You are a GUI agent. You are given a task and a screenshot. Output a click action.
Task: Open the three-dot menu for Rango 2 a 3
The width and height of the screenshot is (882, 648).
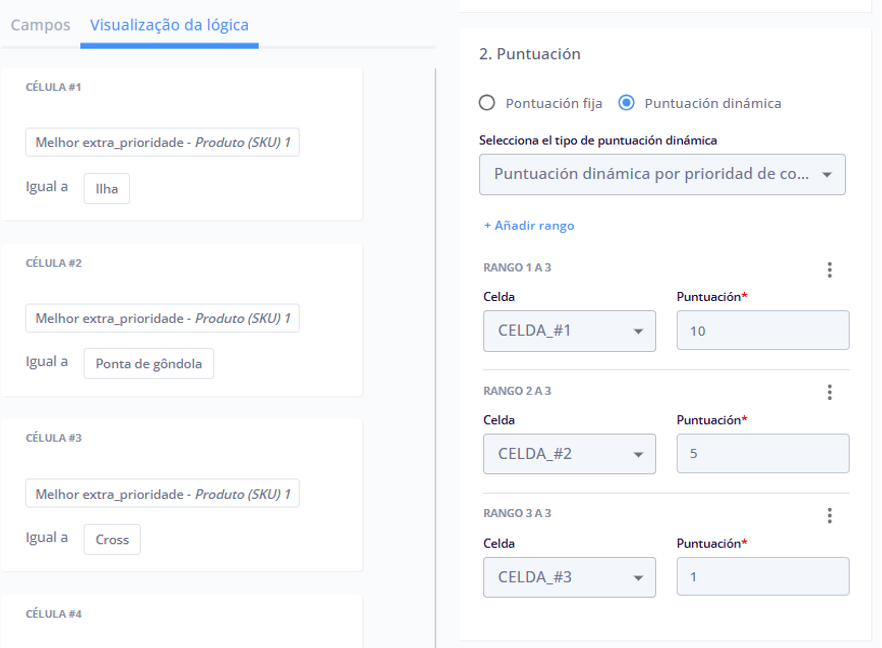click(829, 392)
